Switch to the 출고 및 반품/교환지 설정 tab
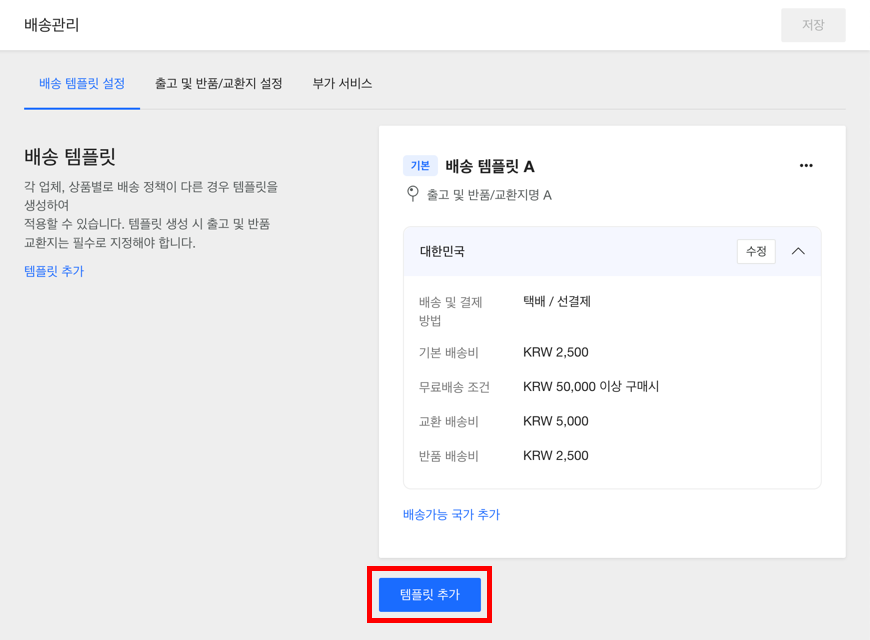870x640 pixels. coord(218,84)
